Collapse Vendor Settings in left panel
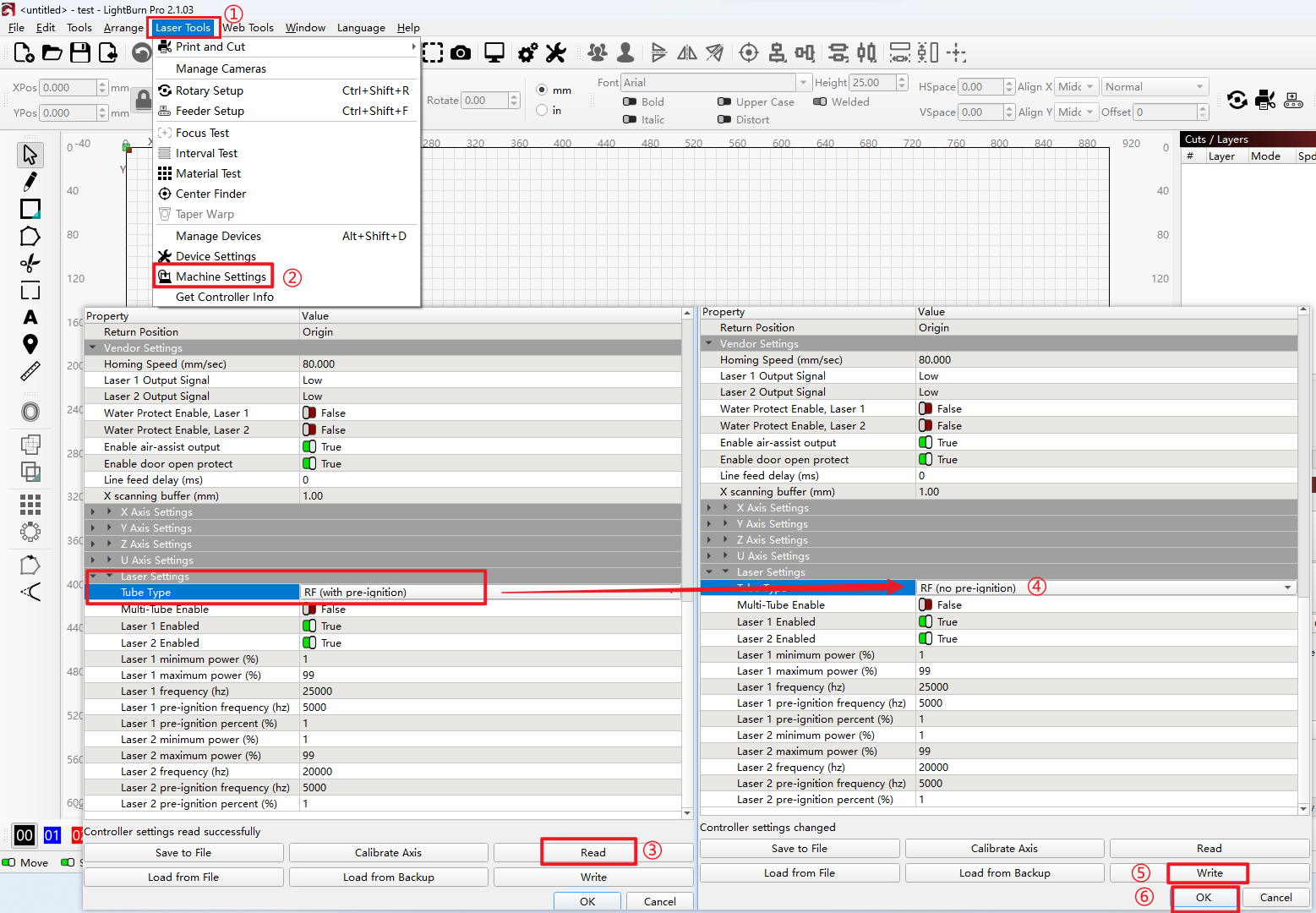Viewport: 1316px width, 913px height. pyautogui.click(x=93, y=347)
